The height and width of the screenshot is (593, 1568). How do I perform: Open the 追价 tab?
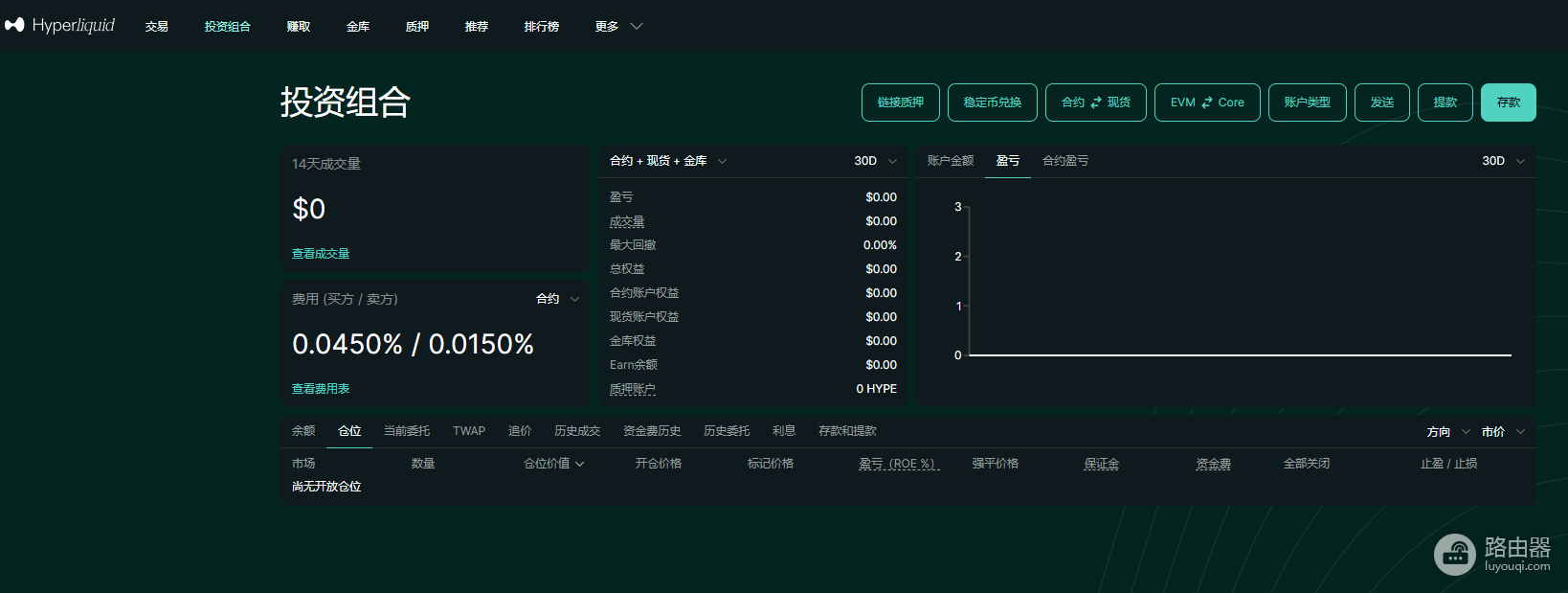pos(520,431)
